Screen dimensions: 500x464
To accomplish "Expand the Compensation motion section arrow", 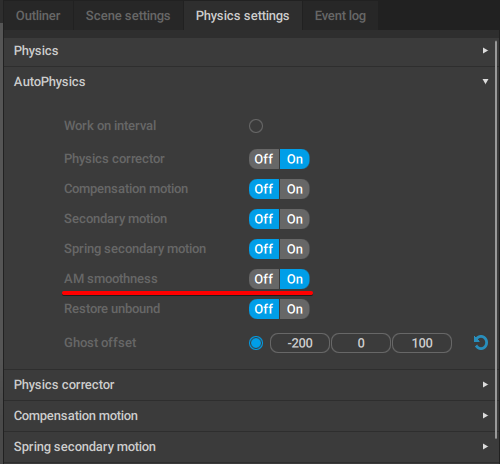I will pos(485,416).
